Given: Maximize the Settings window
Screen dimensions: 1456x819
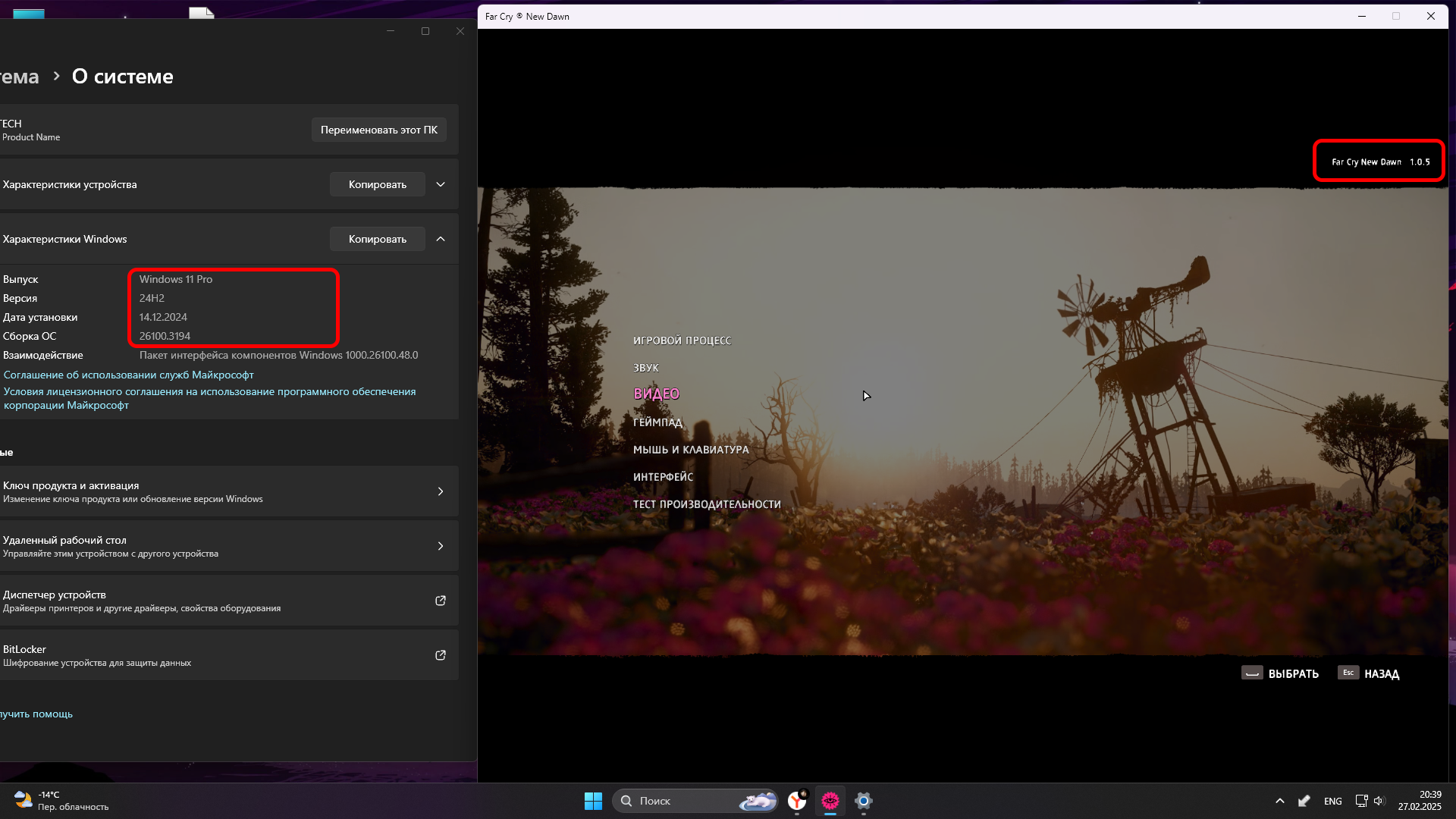Looking at the screenshot, I should coord(425,31).
